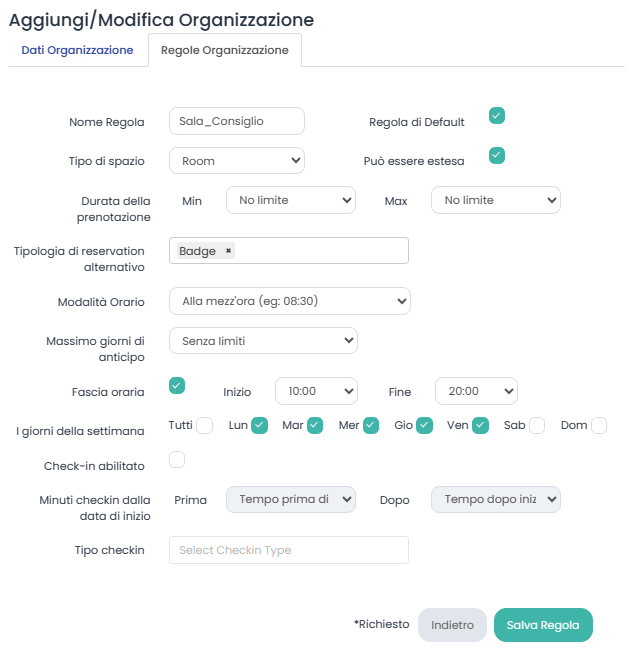631x652 pixels.
Task: Select the Regole Organizzazione tab
Action: tap(225, 50)
